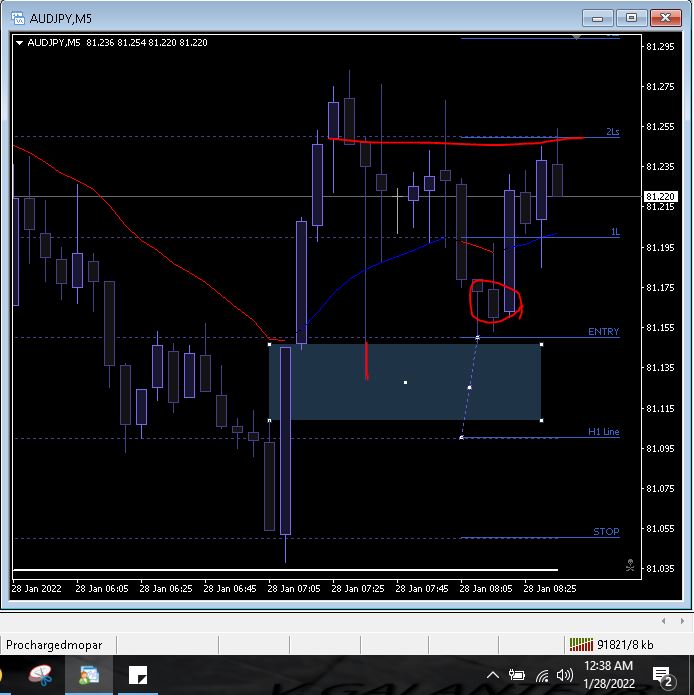
Task: Click the Prochargedmopar profile name in status bar
Action: pyautogui.click(x=54, y=644)
